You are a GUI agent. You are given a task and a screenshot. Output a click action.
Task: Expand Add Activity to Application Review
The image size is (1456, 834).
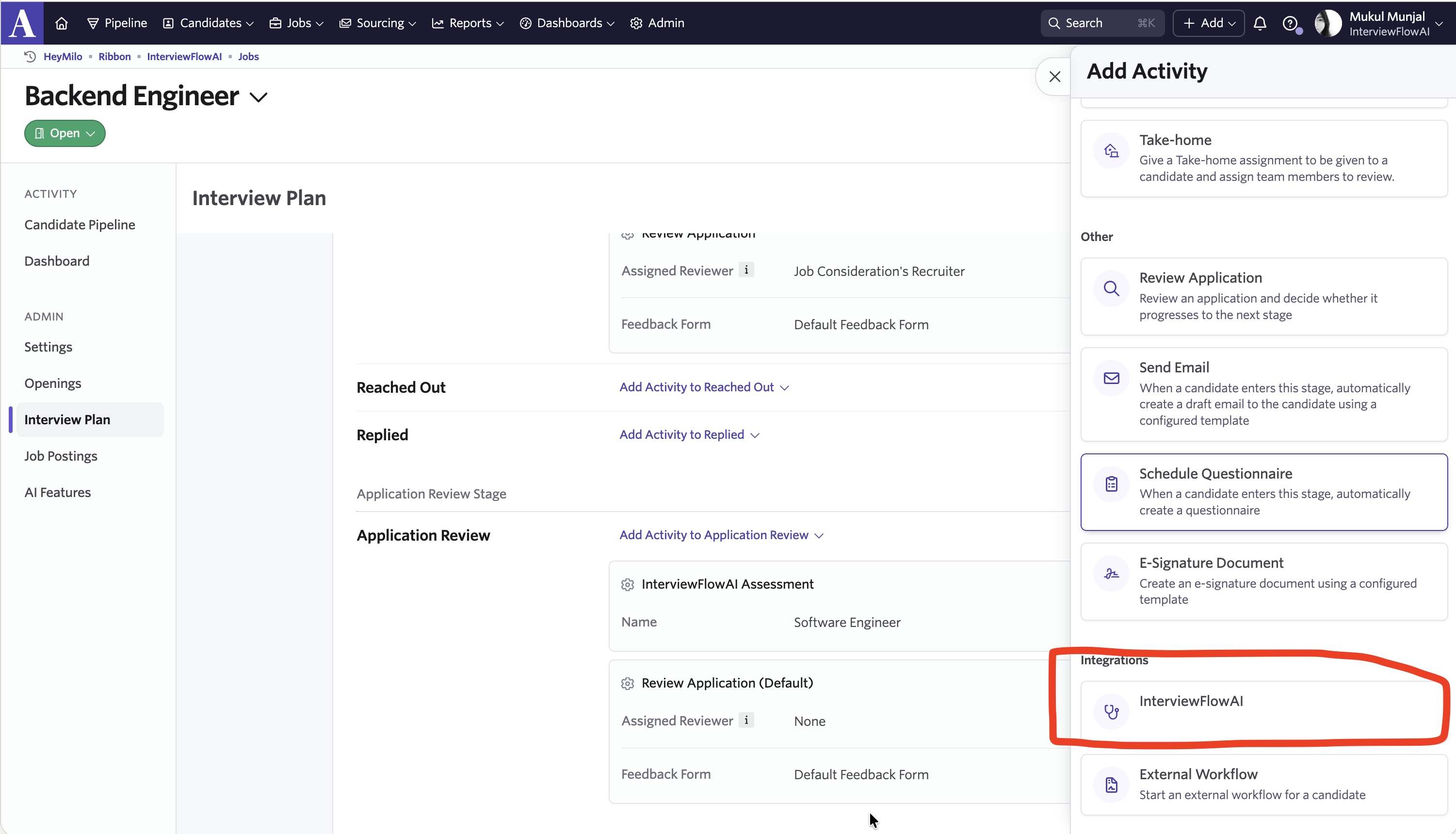721,535
